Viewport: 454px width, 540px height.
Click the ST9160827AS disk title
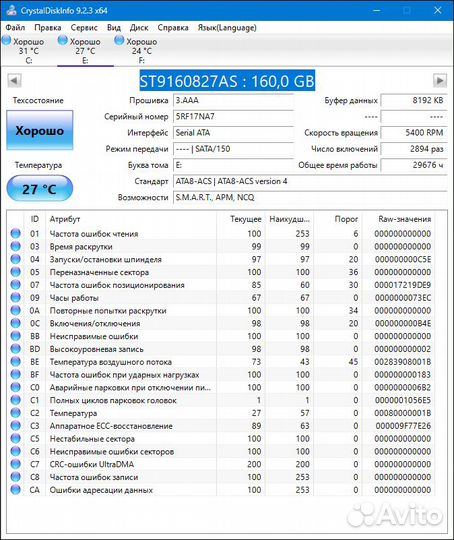coord(227,81)
